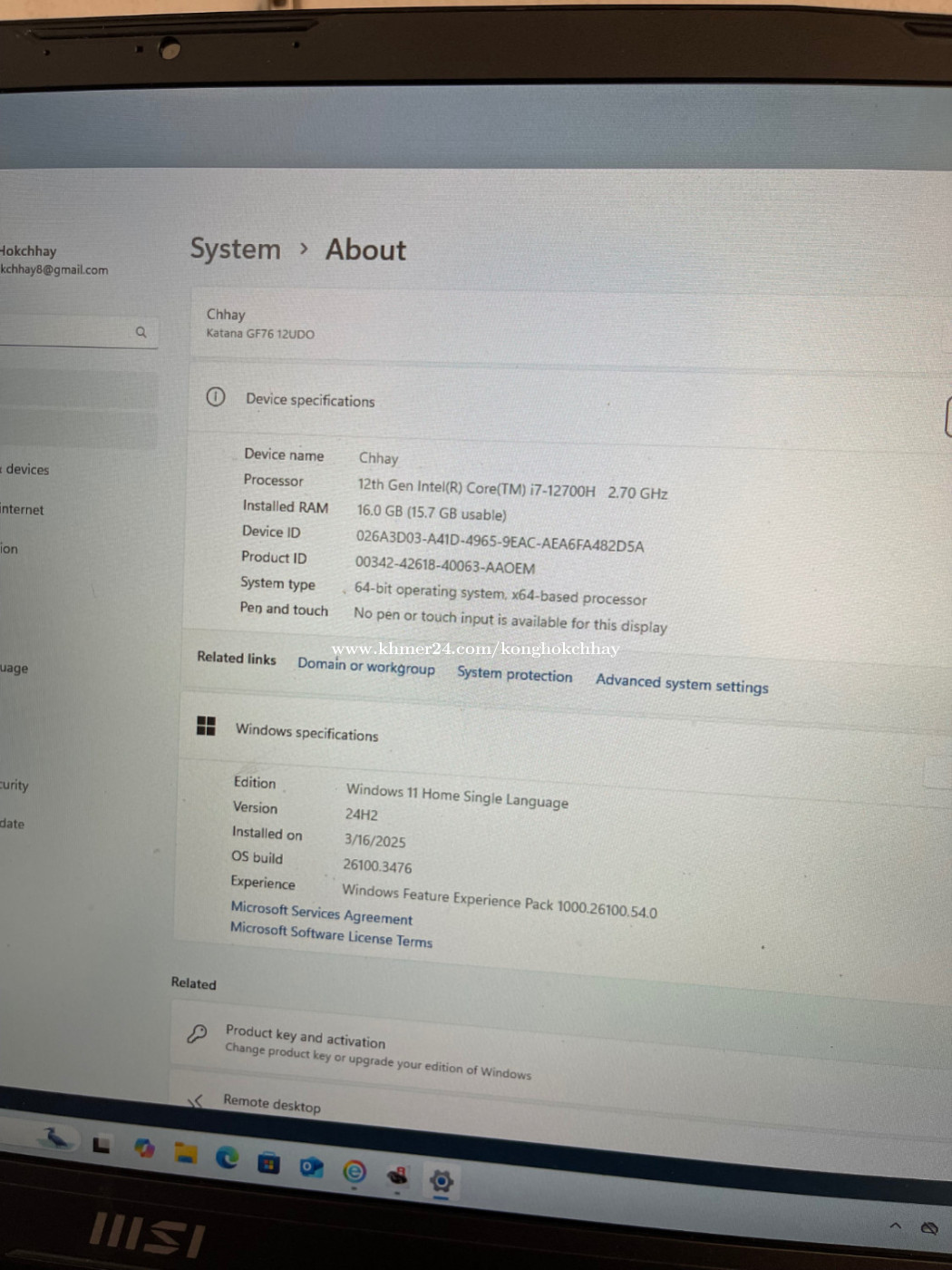Click the bird search highlight icon
952x1270 pixels.
56,1138
